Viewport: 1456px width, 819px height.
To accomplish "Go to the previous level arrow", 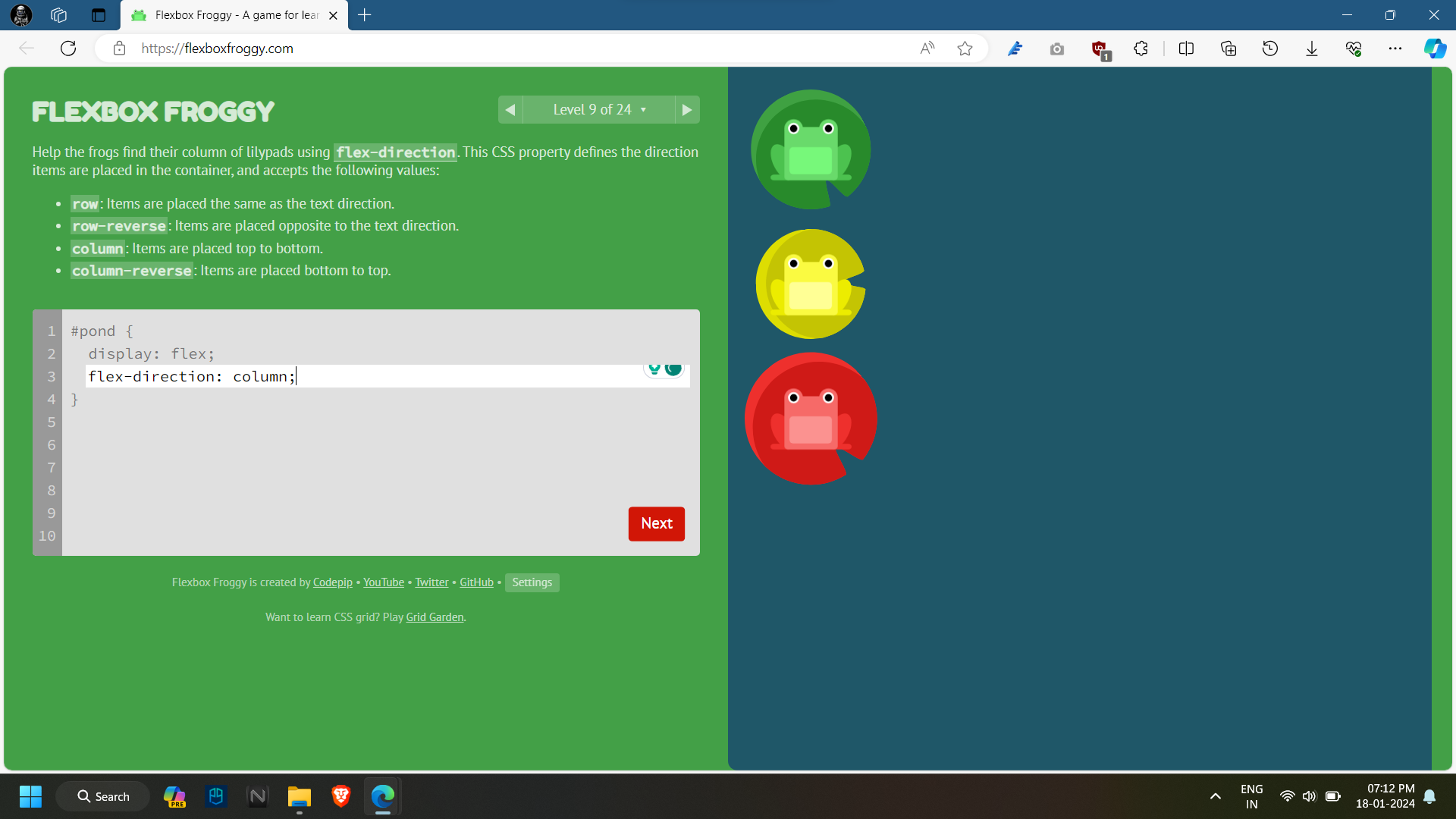I will pyautogui.click(x=510, y=110).
